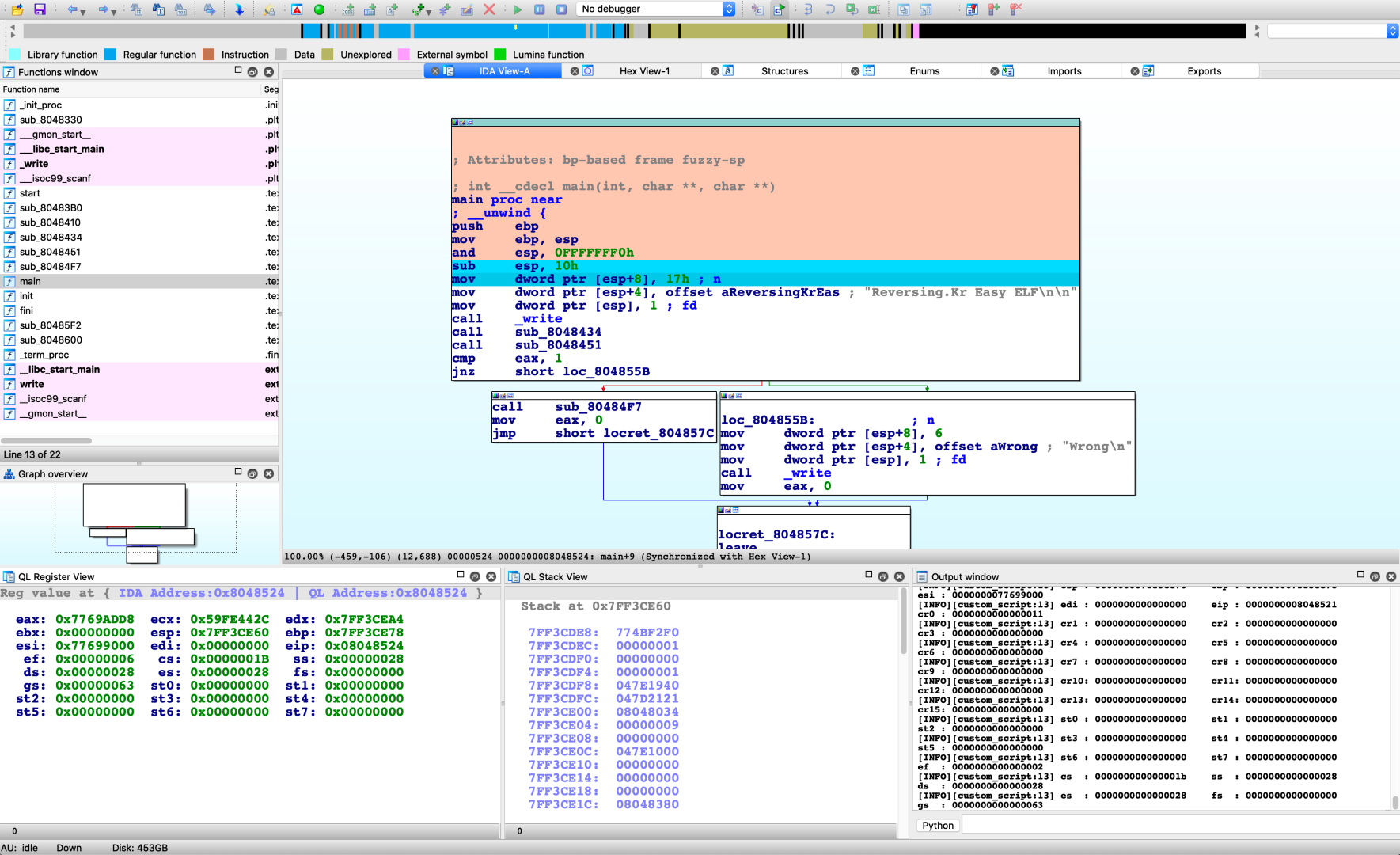Image resolution: width=1400 pixels, height=855 pixels.
Task: Click the highlighted run-to-cursor C icon
Action: pyautogui.click(x=780, y=9)
